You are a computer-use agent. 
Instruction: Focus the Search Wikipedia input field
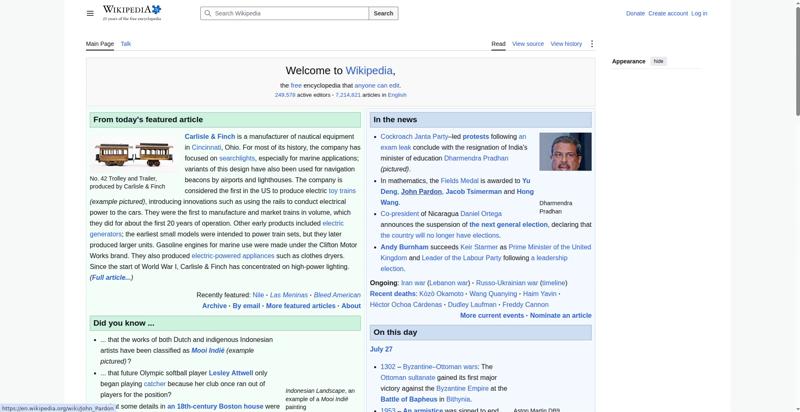285,13
